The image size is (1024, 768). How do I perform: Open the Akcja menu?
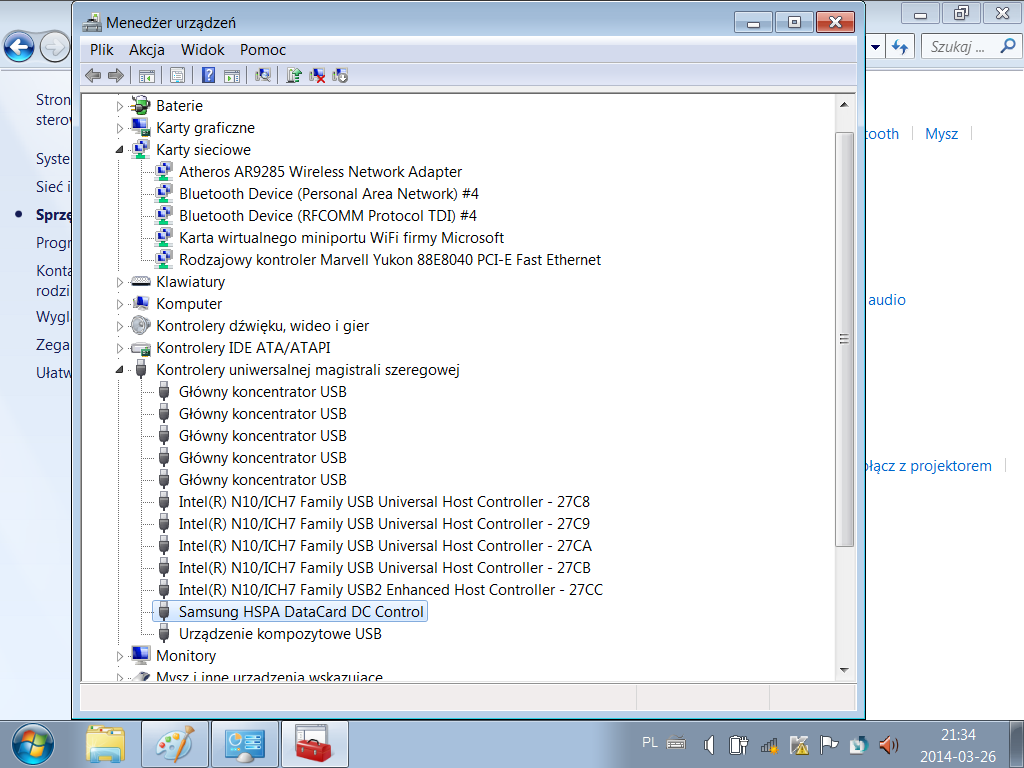click(x=147, y=50)
